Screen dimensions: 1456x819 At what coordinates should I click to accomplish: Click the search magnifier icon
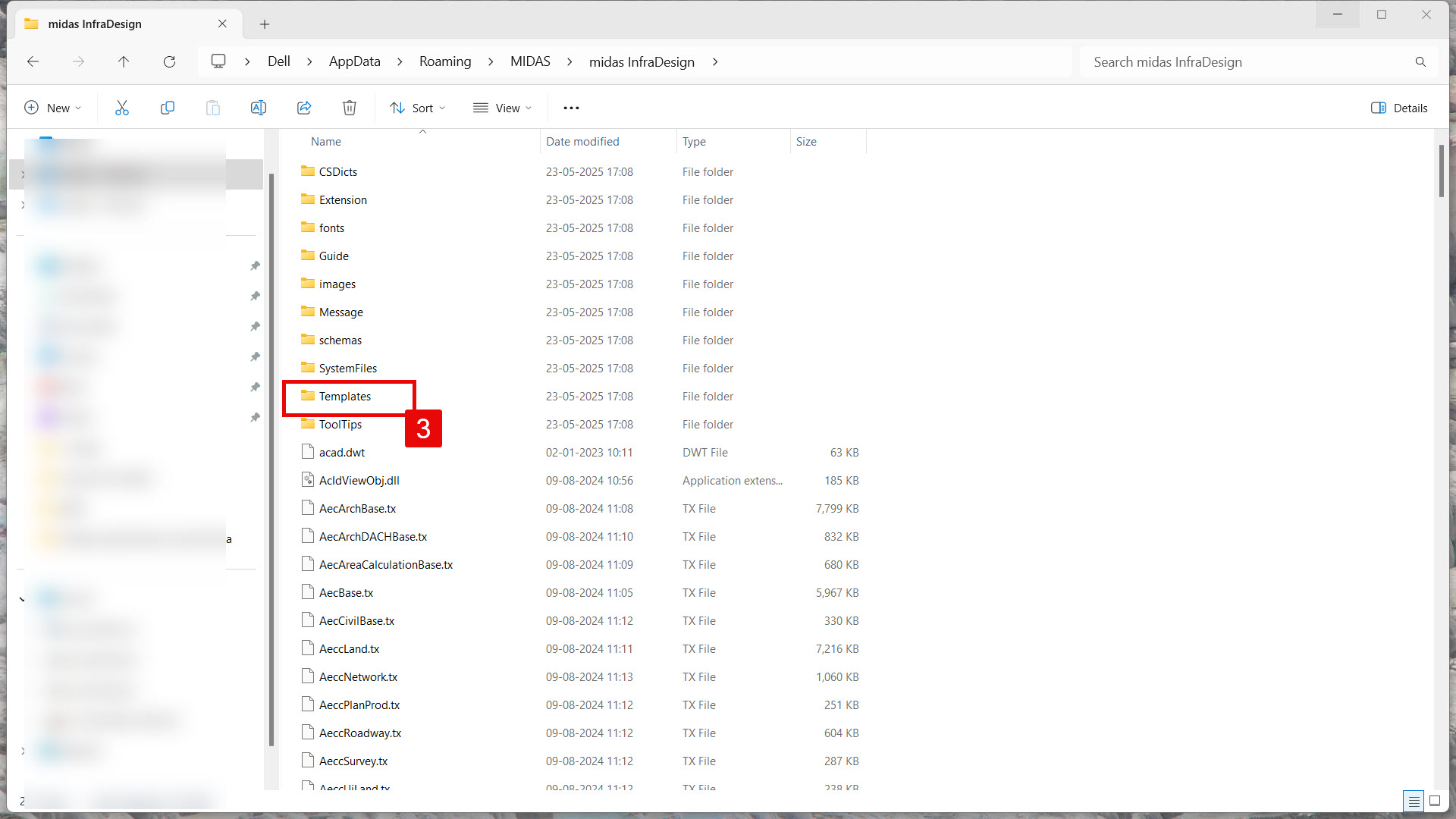tap(1420, 61)
